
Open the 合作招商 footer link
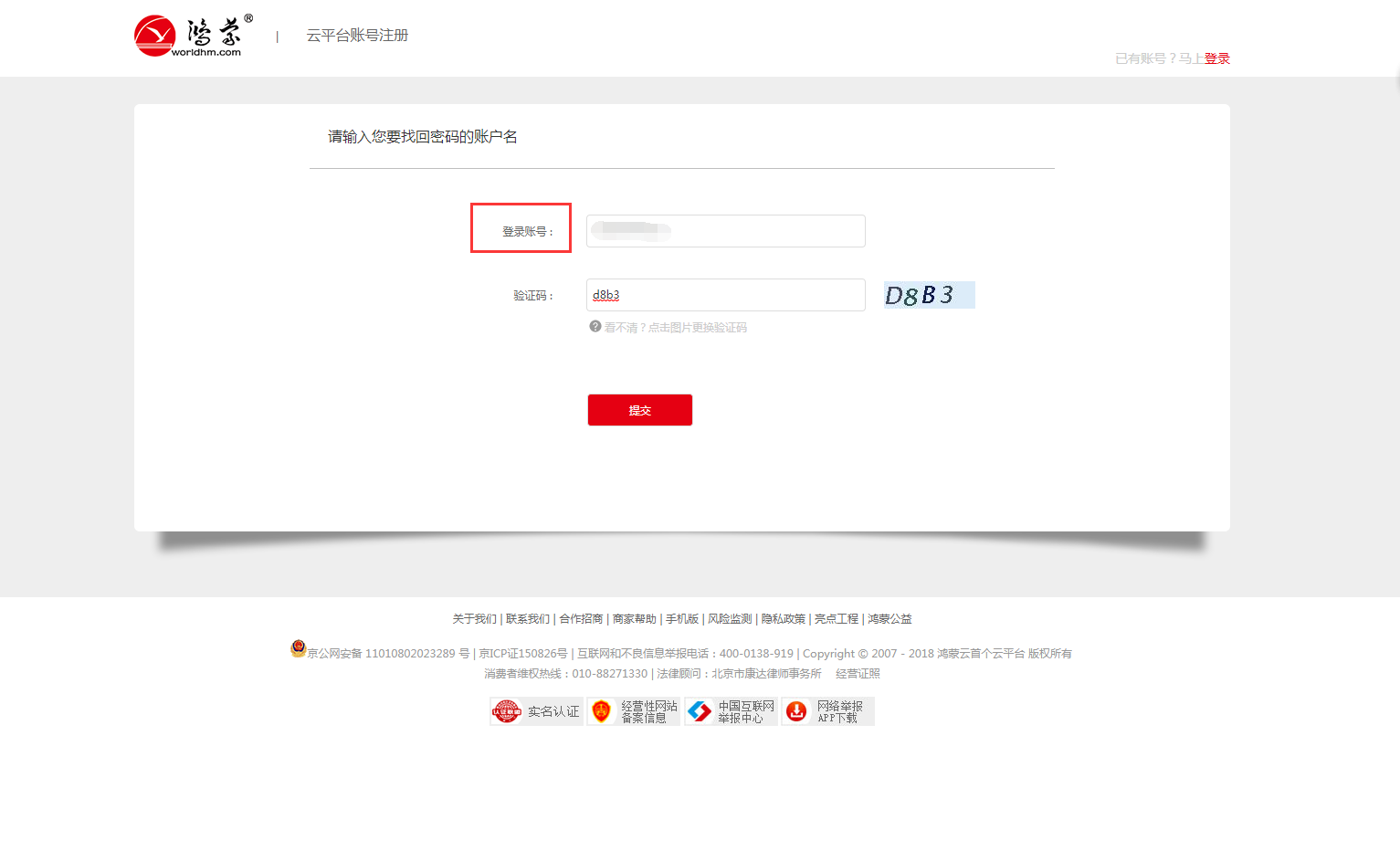click(581, 619)
